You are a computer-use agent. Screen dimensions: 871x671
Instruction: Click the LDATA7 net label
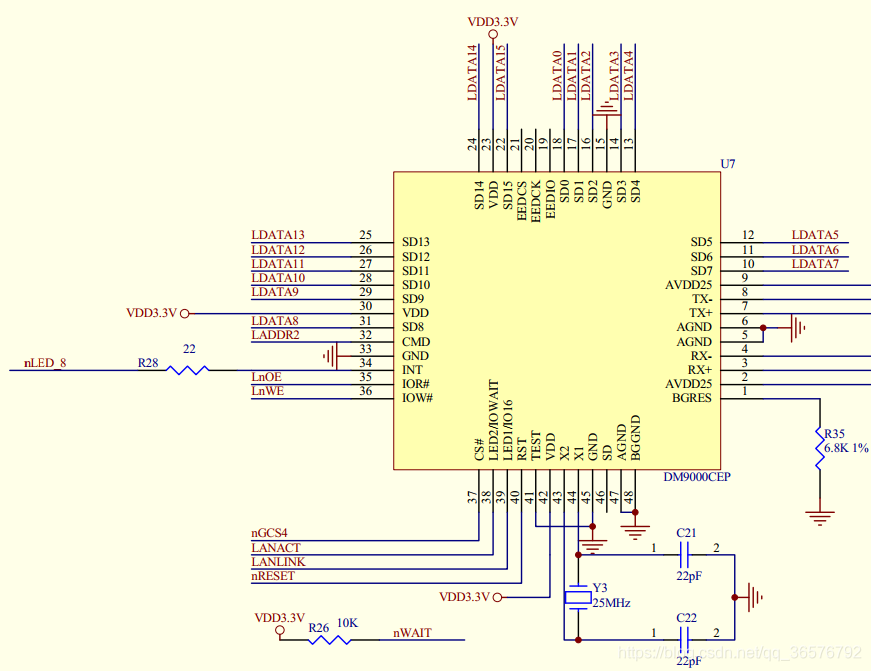coord(815,264)
